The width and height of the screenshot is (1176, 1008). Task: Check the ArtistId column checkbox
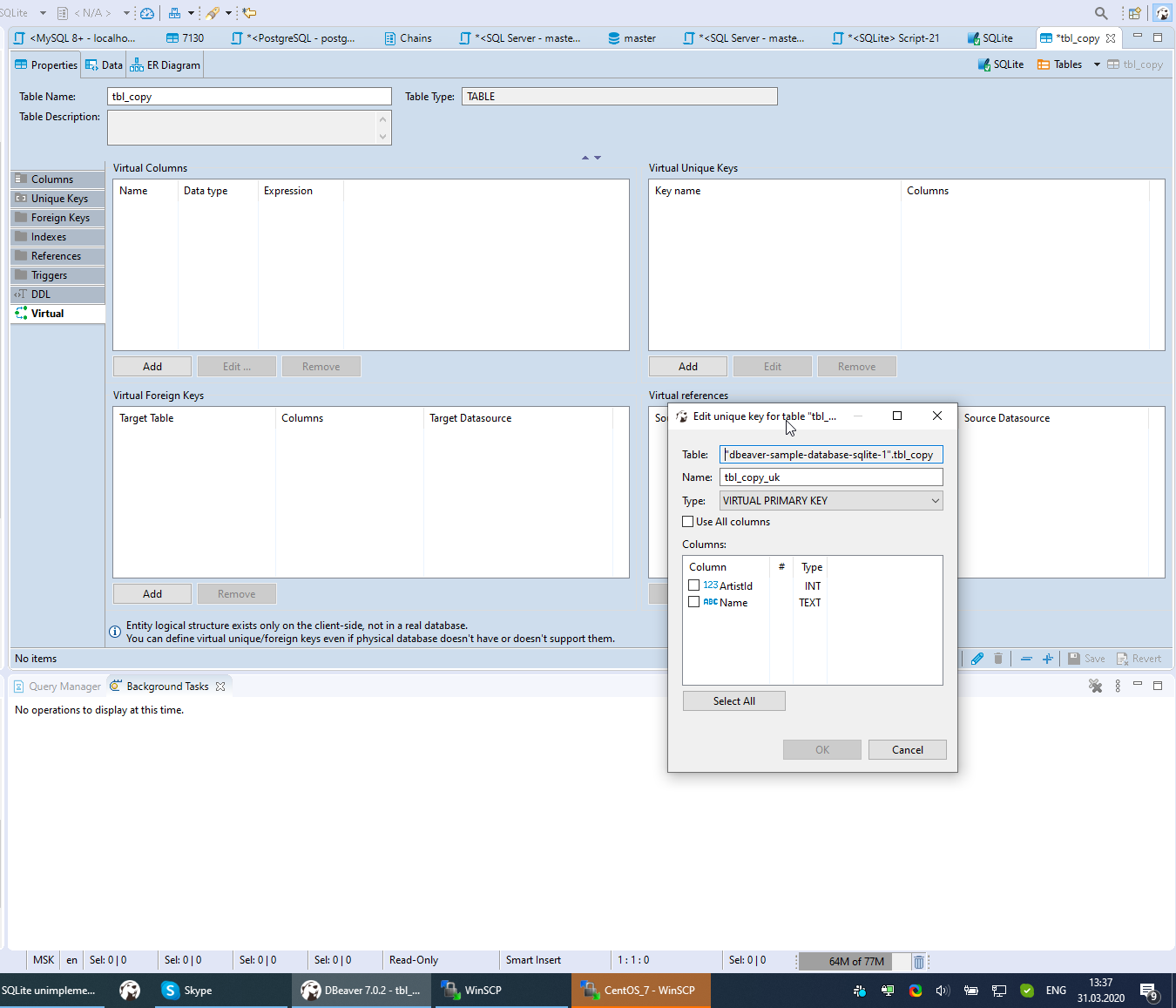(x=694, y=585)
